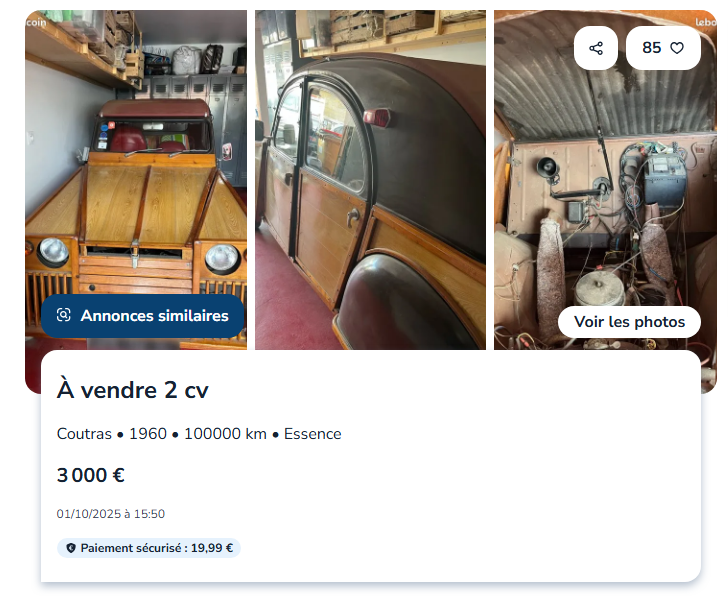
Task: Open the side door car photo
Action: click(370, 180)
